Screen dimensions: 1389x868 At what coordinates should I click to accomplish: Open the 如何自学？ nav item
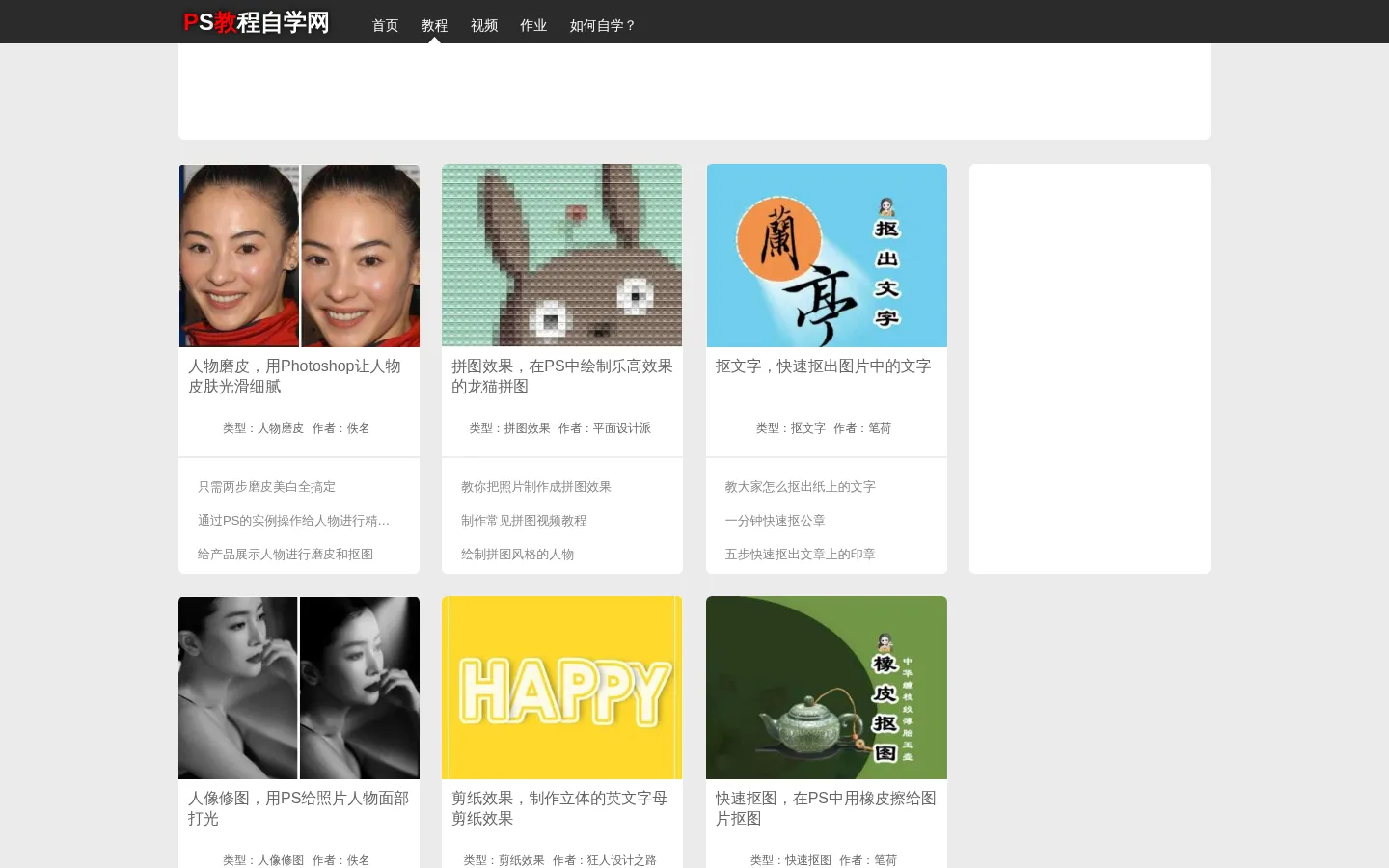603,25
